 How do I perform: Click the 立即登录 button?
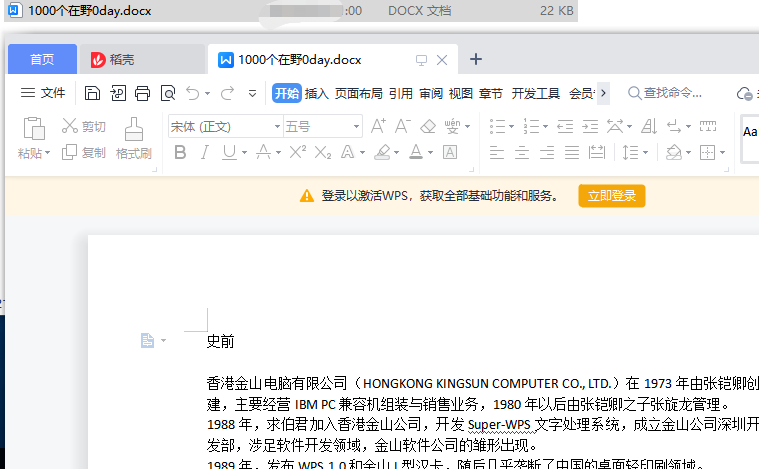[x=612, y=196]
